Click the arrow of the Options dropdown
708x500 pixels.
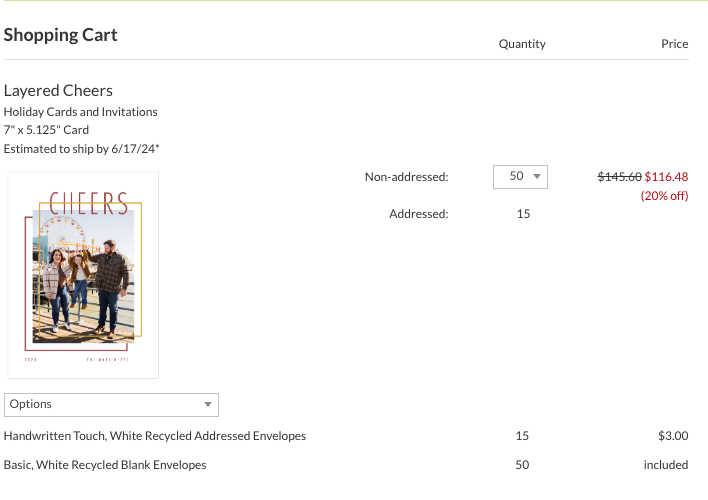tap(208, 405)
